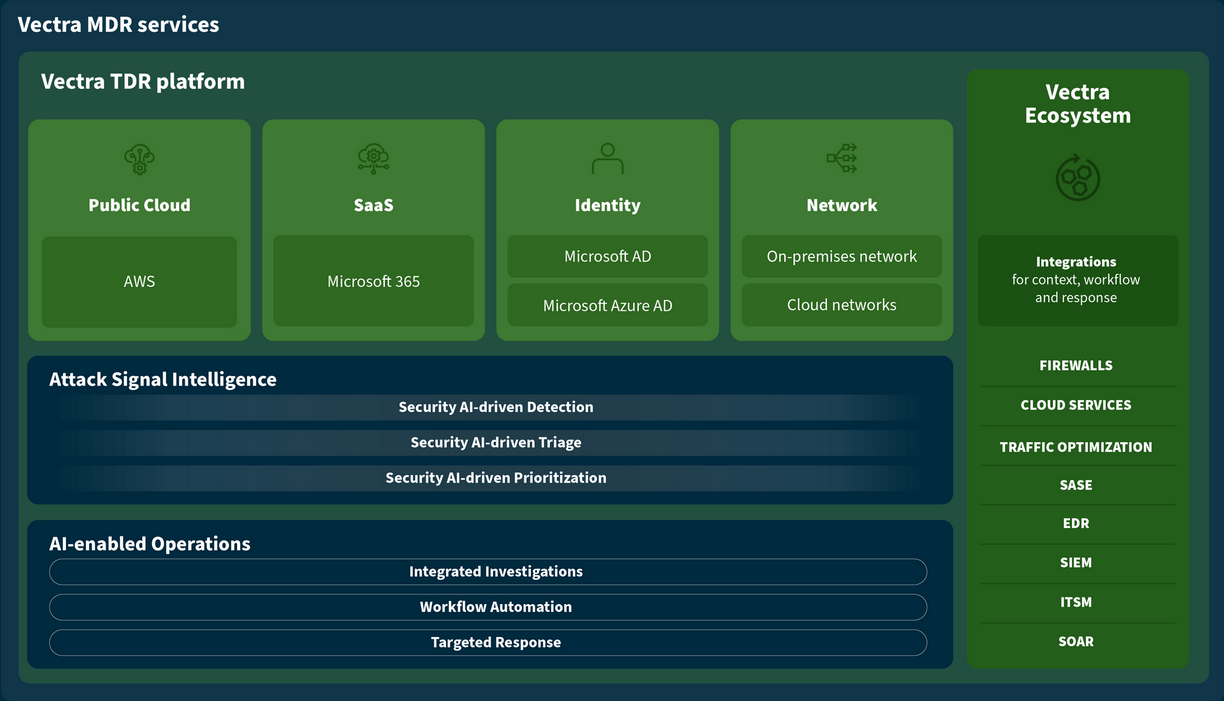Screen dimensions: 1224x701
Task: Select the AWS box
Action: click(x=139, y=282)
